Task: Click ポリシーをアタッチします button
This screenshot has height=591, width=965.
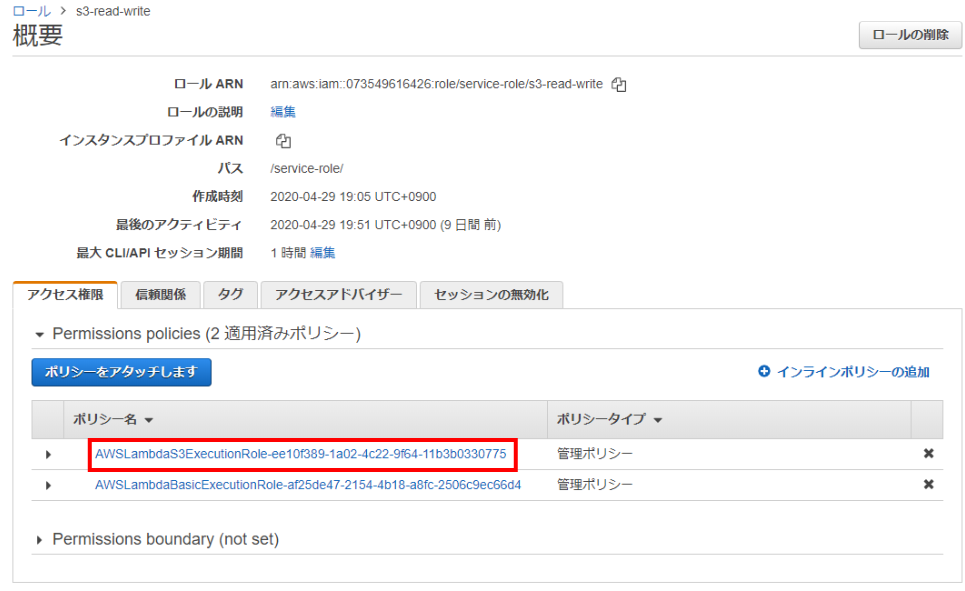Action: pos(121,372)
